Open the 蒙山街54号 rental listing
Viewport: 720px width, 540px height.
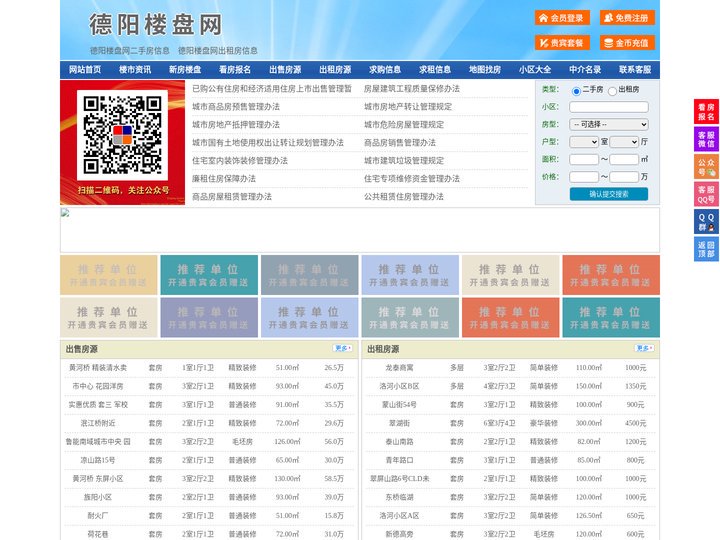tap(399, 405)
